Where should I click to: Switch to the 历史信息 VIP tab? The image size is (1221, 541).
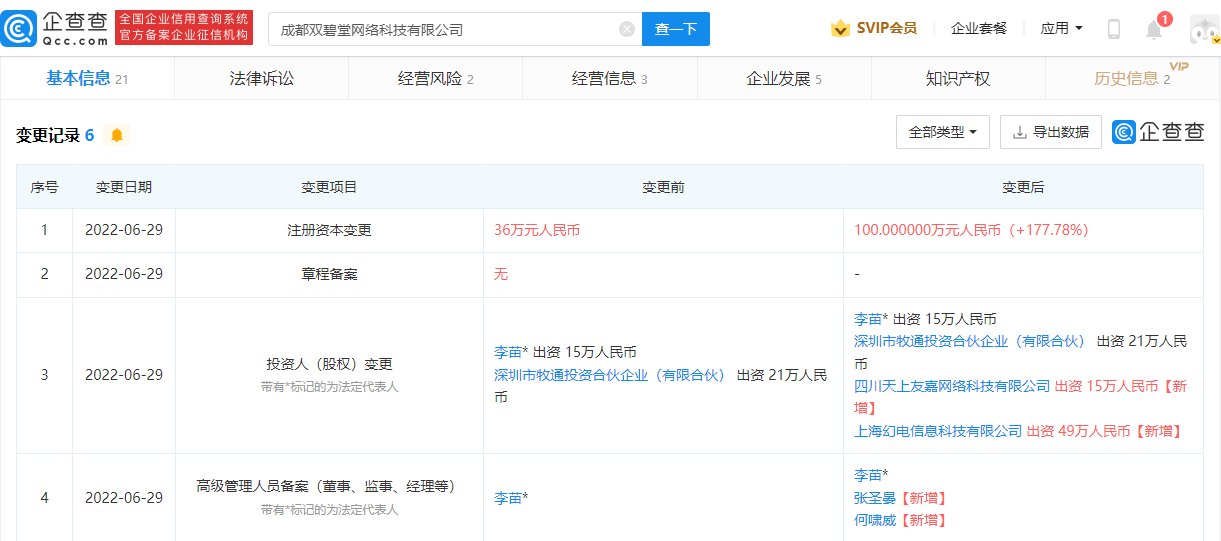[1133, 78]
